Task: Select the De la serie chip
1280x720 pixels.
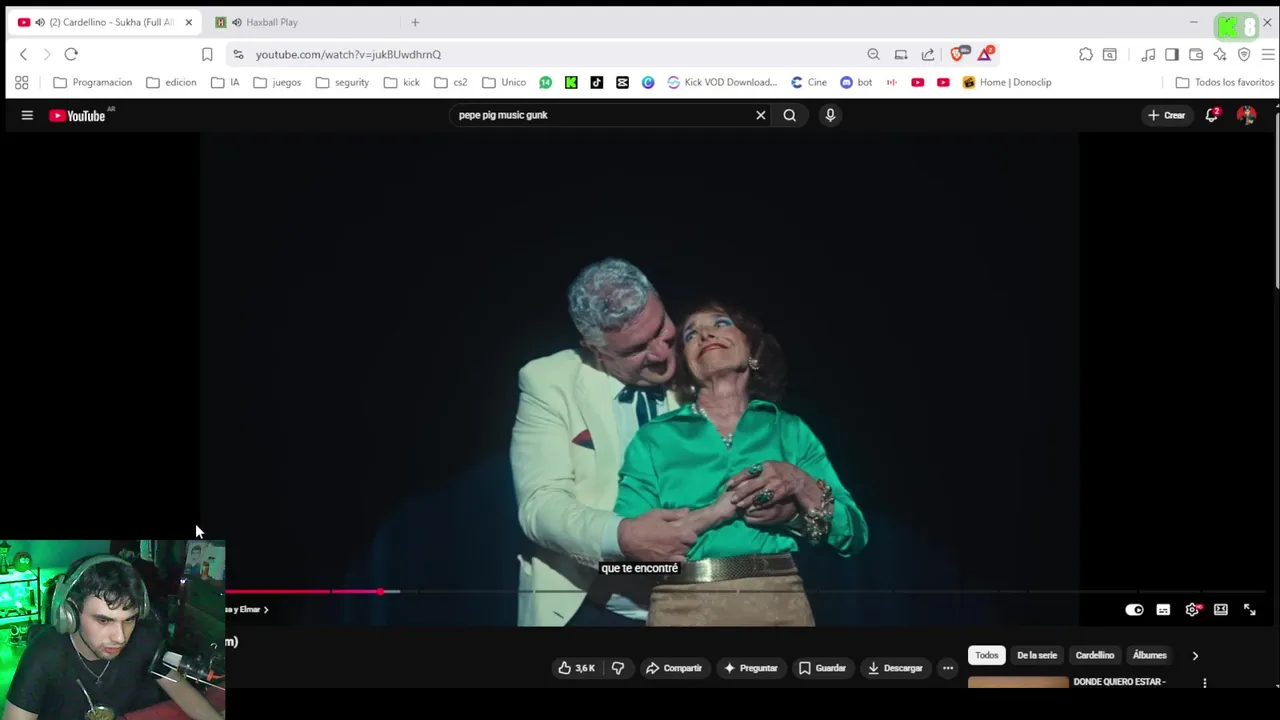Action: (x=1037, y=656)
